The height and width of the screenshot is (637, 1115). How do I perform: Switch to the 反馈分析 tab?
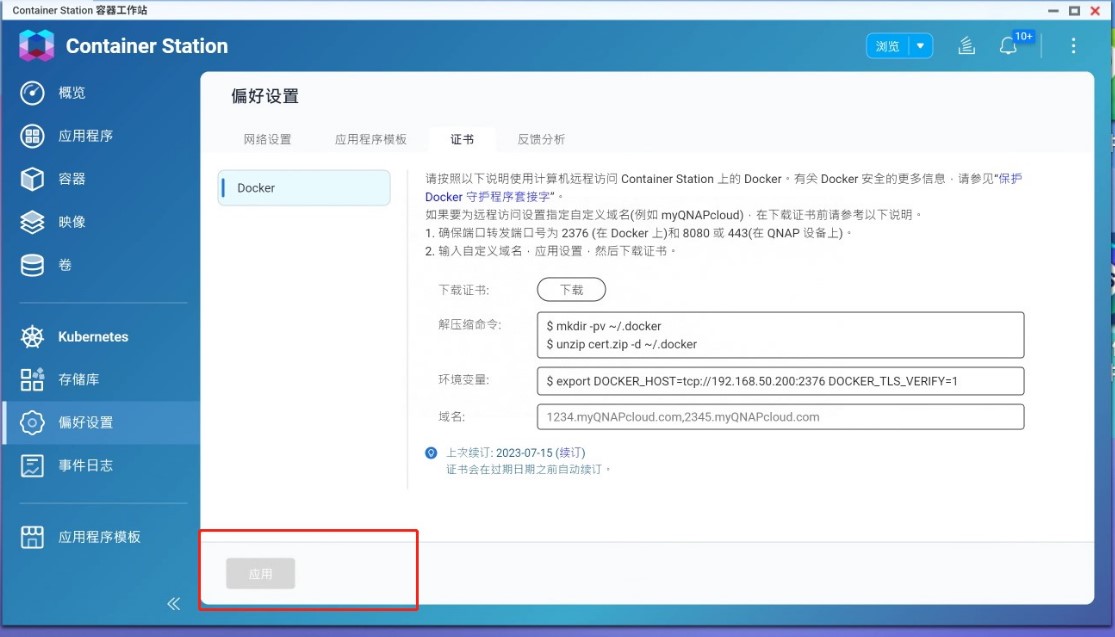pyautogui.click(x=541, y=140)
